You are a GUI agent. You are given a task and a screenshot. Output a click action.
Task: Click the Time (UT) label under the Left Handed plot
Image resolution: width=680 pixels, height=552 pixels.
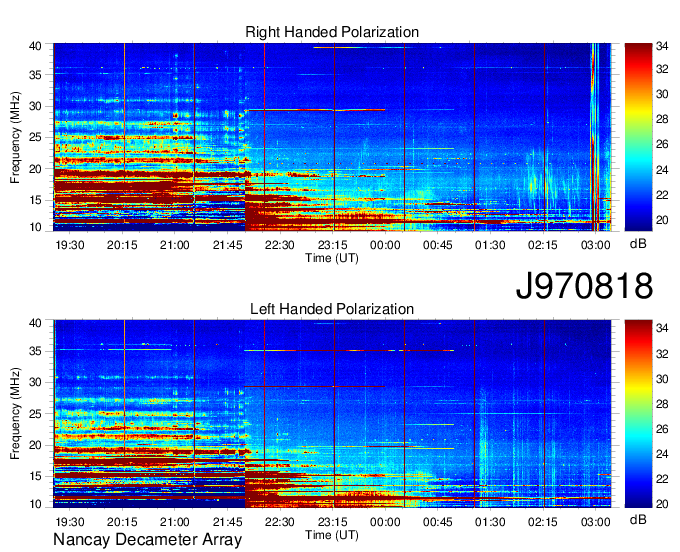coord(332,535)
